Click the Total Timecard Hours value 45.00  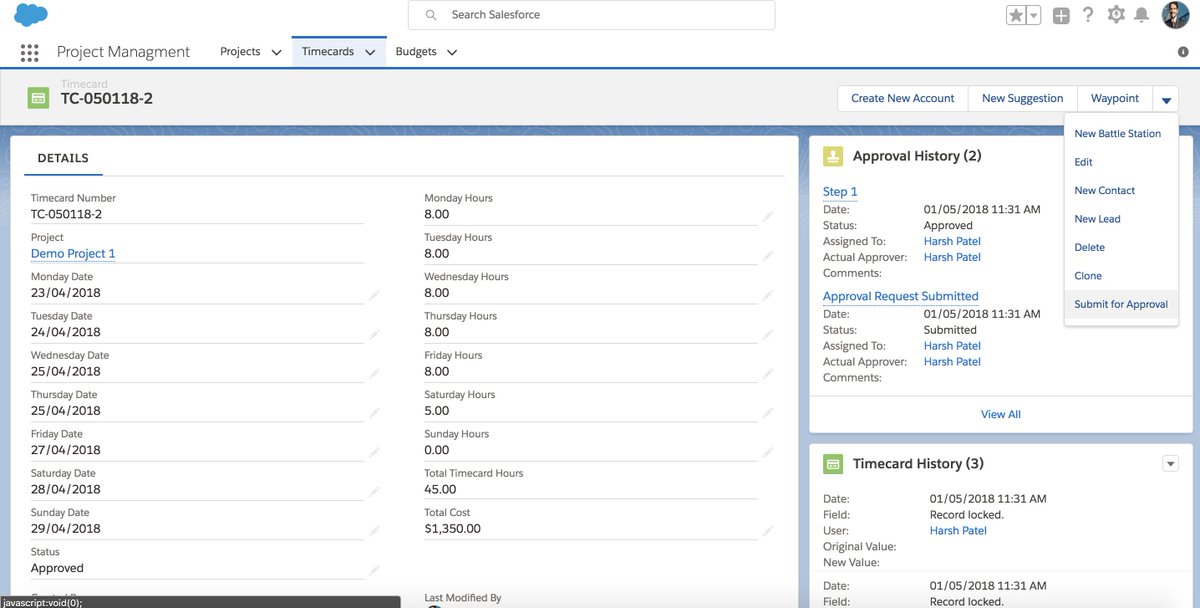tap(440, 490)
